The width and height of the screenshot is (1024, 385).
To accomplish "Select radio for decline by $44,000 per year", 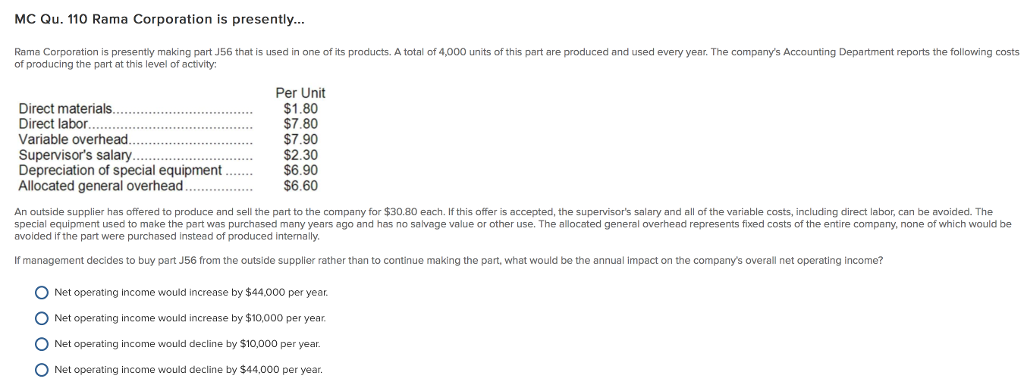I will (x=42, y=370).
